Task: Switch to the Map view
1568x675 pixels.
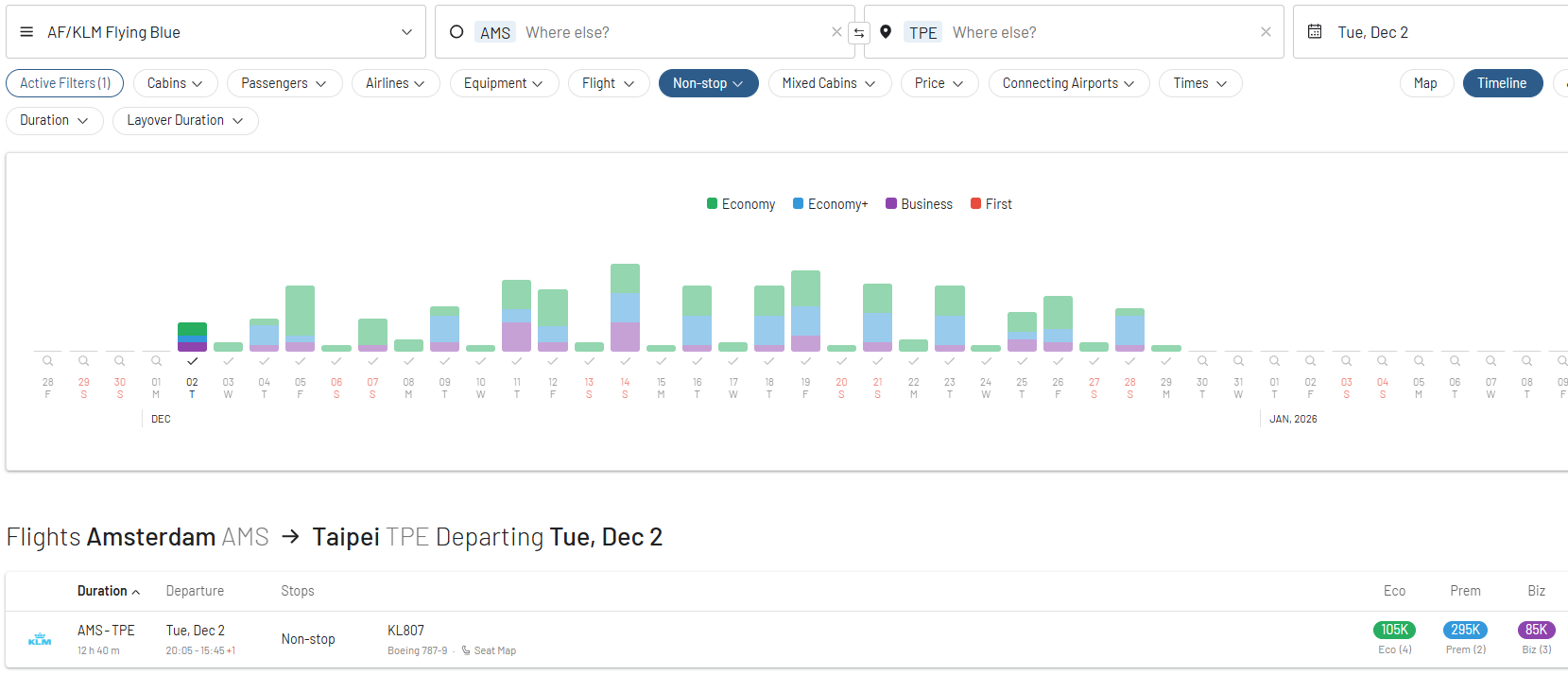Action: pyautogui.click(x=1425, y=83)
